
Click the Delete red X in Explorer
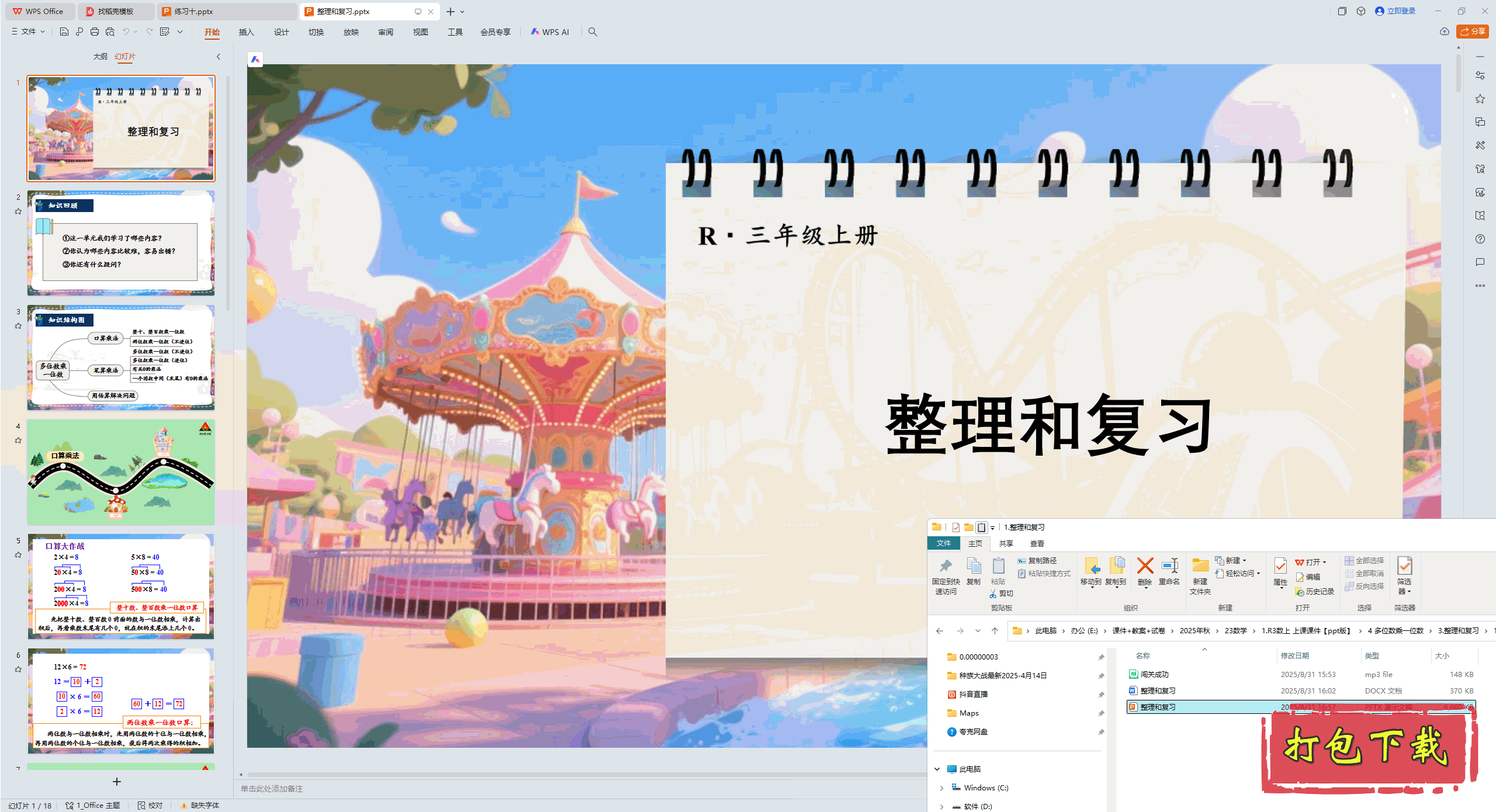(x=1145, y=565)
